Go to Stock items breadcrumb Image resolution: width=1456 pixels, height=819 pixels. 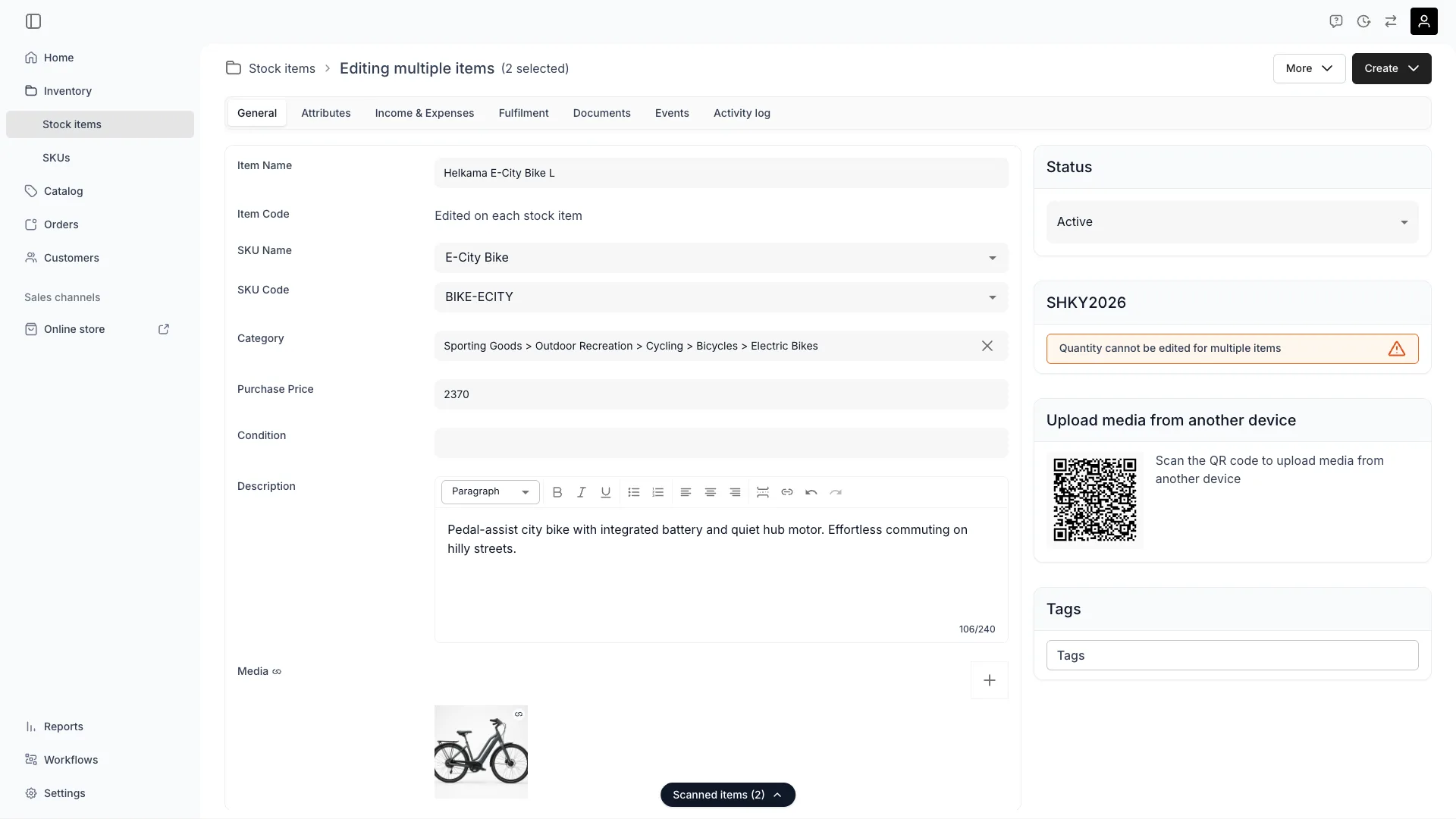[282, 68]
